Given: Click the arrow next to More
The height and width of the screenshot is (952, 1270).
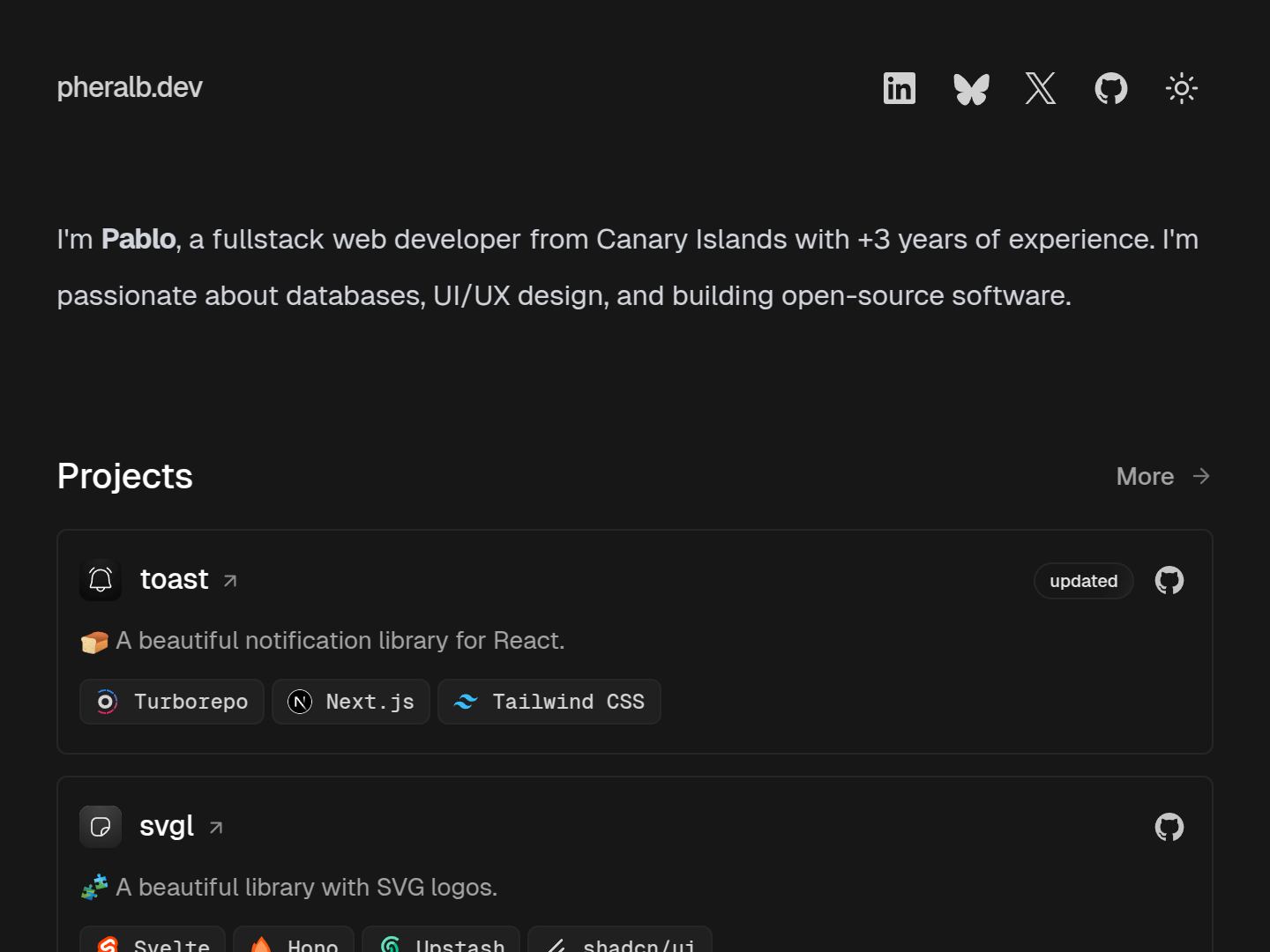Looking at the screenshot, I should (1201, 476).
